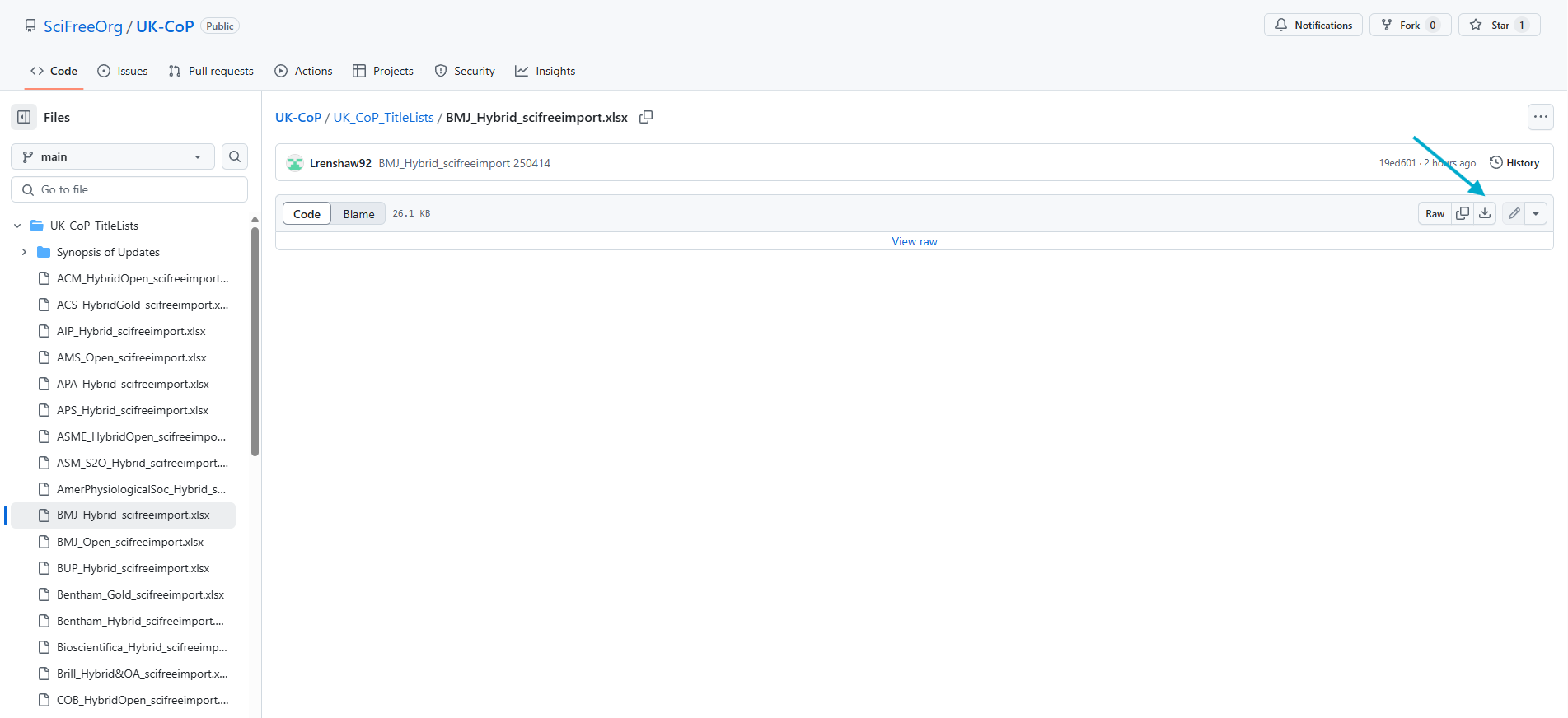The image size is (1568, 718).
Task: Switch to the Code tab
Action: click(x=54, y=71)
